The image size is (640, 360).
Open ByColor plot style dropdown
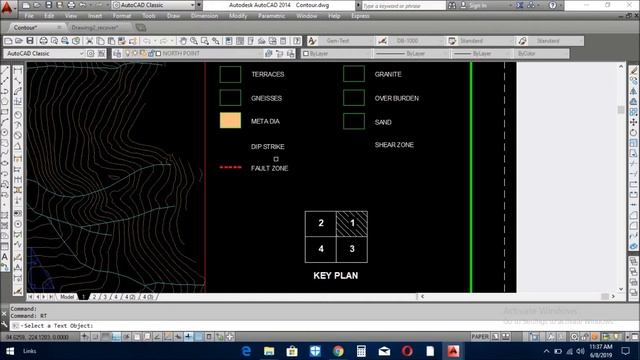(565, 53)
